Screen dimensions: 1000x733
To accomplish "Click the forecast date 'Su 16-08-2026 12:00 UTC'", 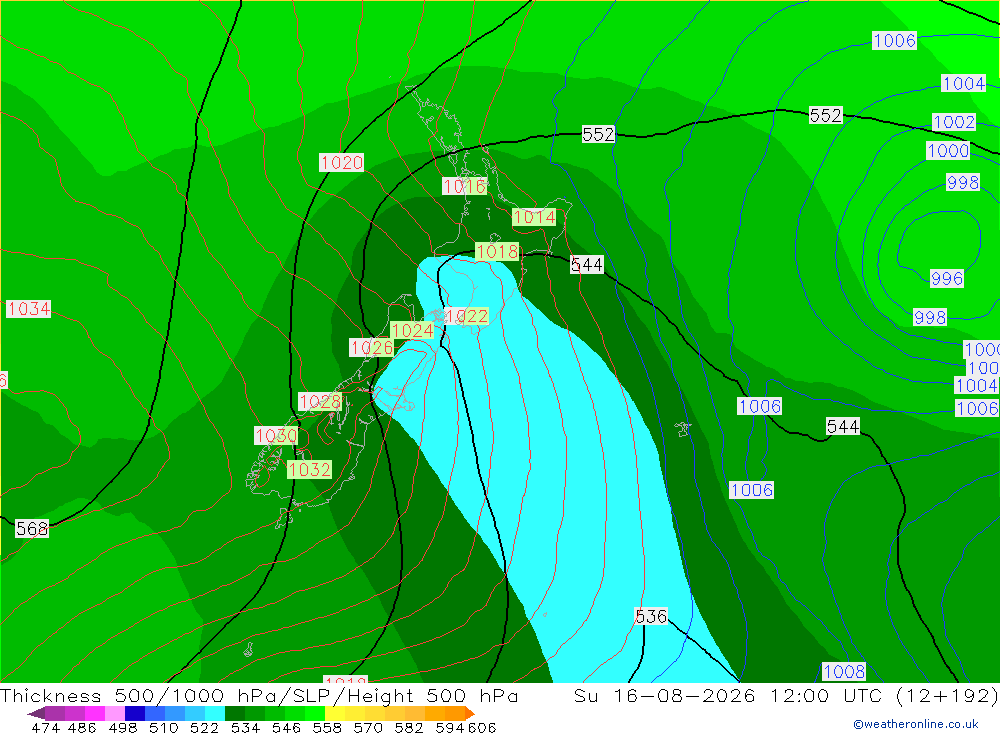I will coord(728,695).
